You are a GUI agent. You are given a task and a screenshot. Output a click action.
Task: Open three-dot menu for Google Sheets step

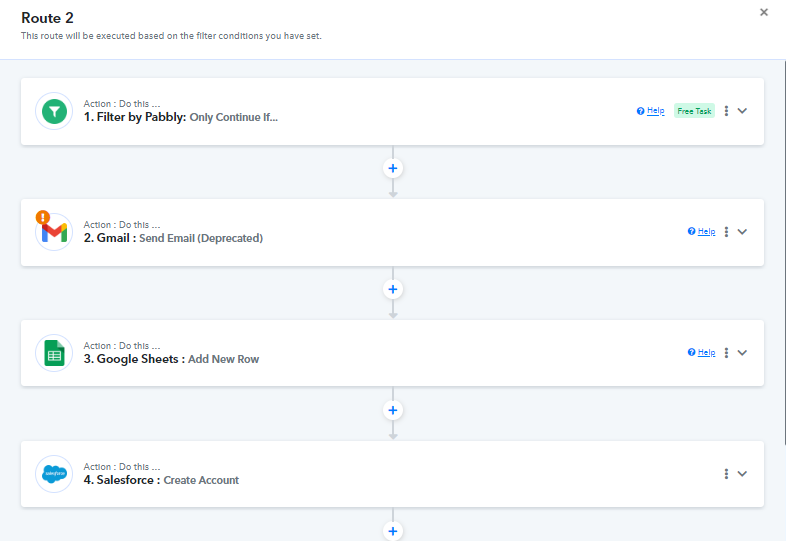726,352
